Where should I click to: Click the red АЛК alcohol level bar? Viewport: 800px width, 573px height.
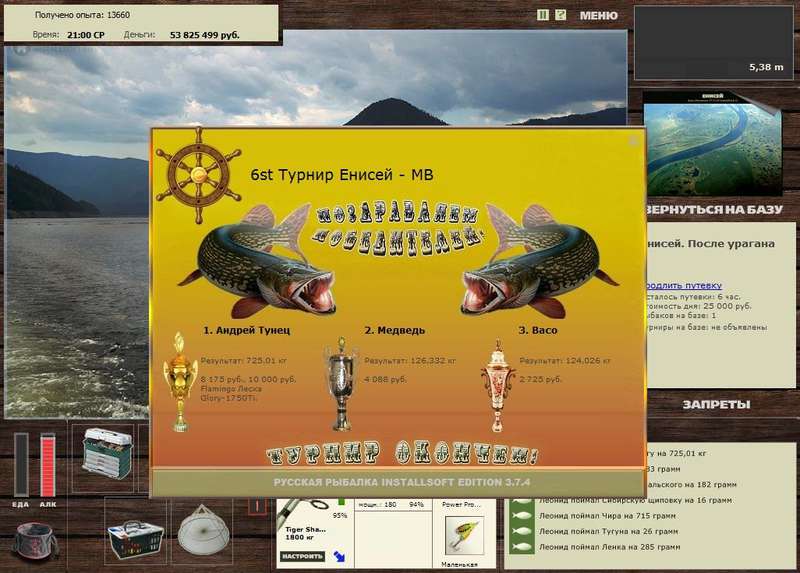(48, 464)
